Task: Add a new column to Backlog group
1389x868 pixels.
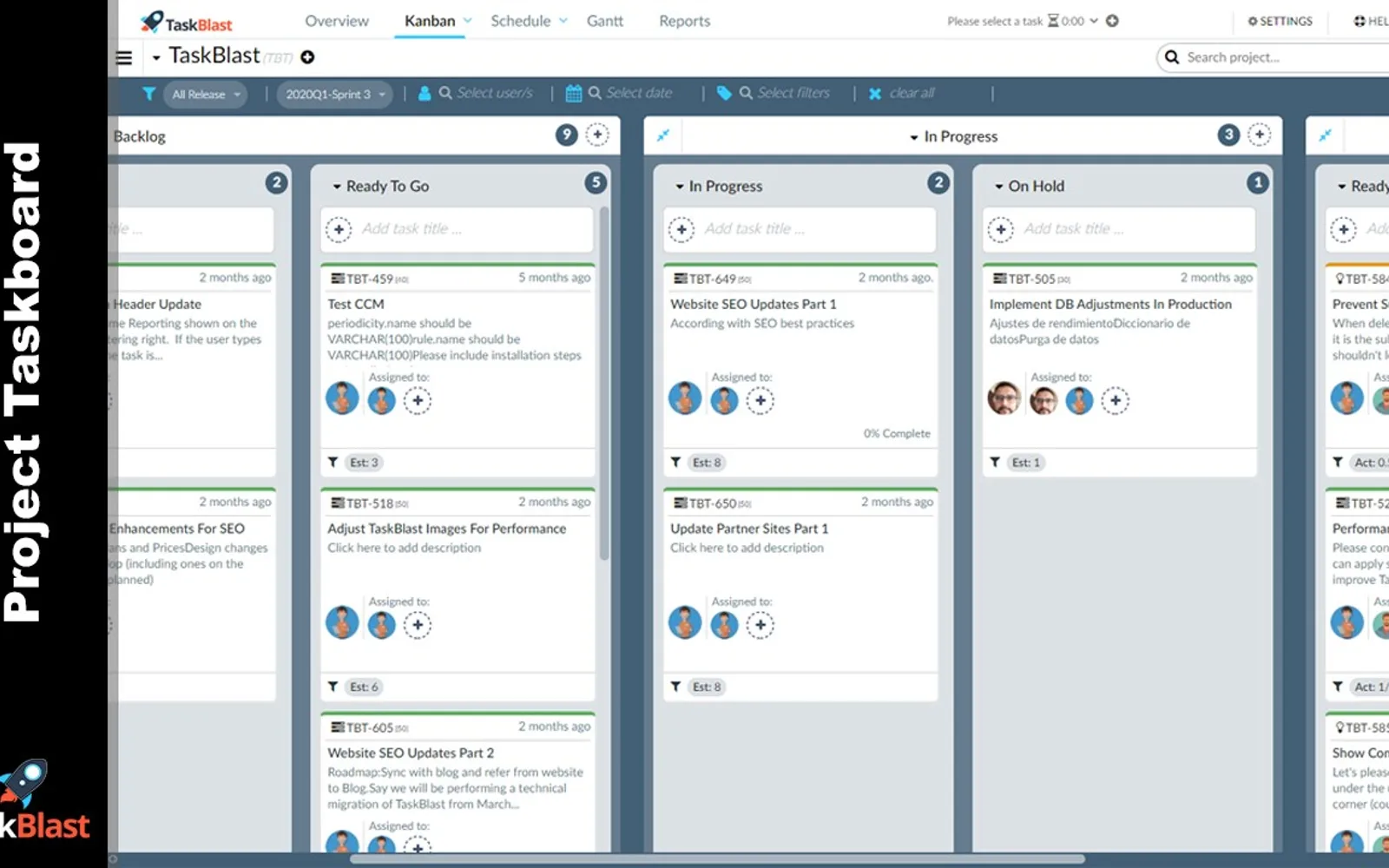Action: click(597, 135)
